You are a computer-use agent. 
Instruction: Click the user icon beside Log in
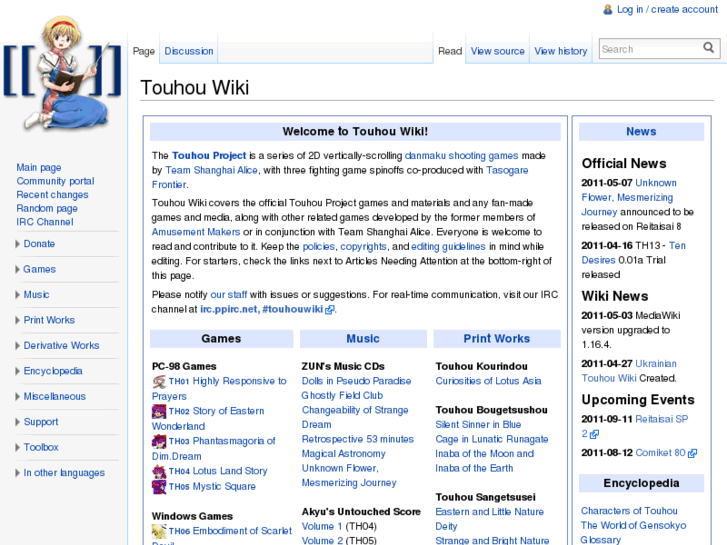tap(607, 10)
